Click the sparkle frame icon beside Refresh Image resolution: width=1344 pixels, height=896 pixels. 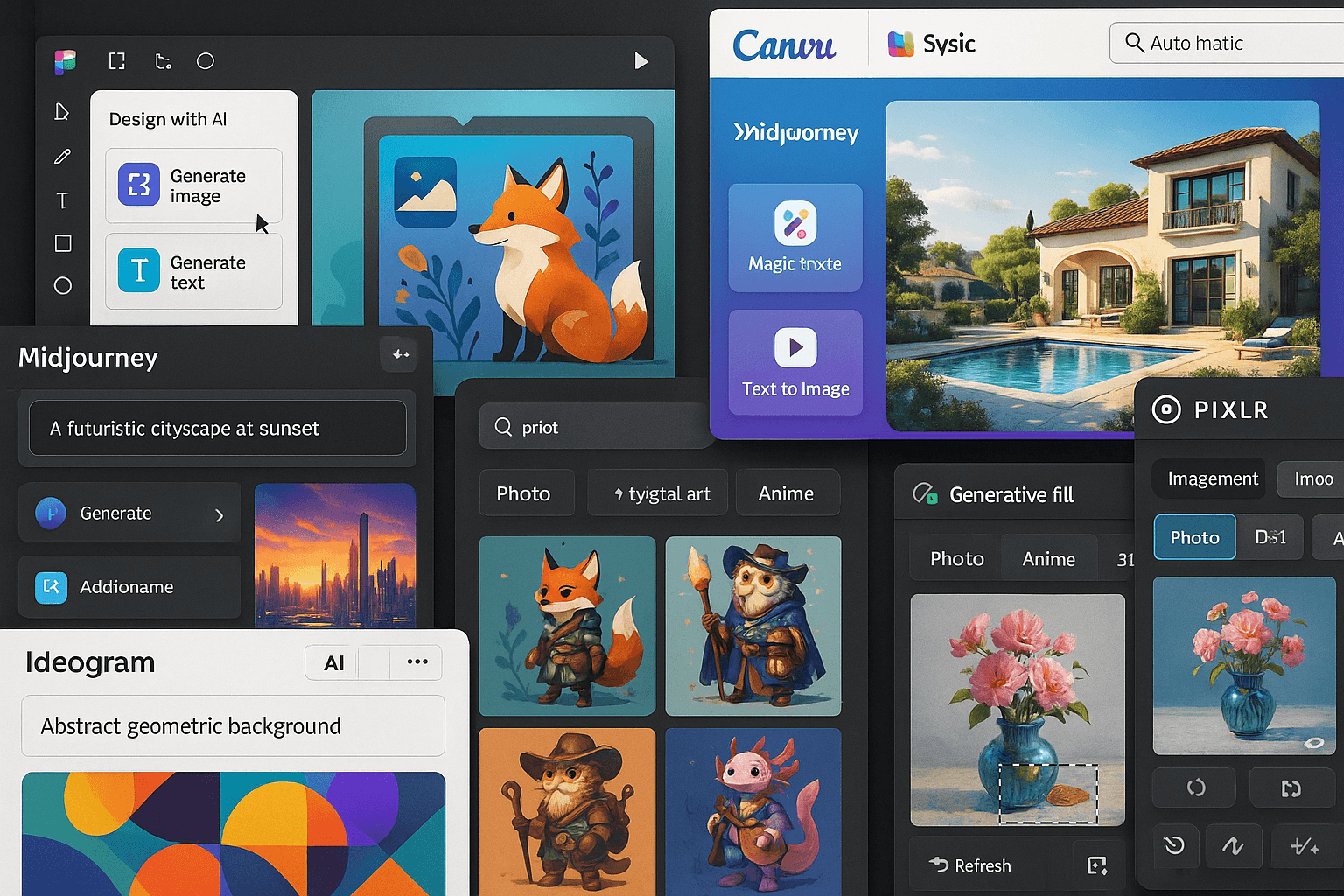(1097, 865)
